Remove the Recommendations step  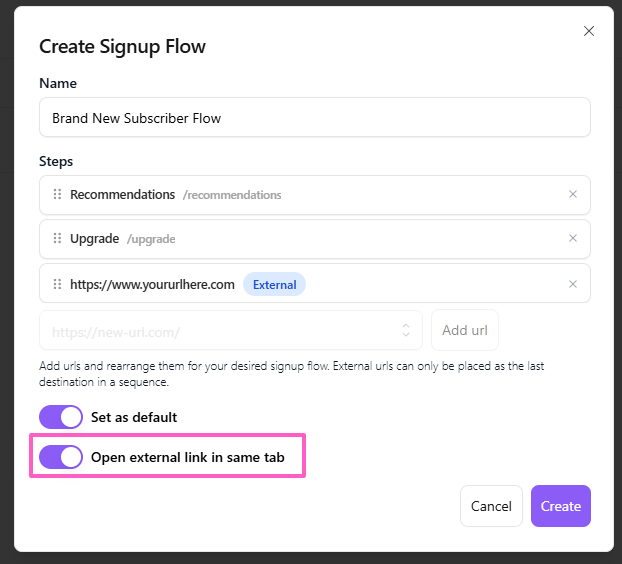pos(573,195)
